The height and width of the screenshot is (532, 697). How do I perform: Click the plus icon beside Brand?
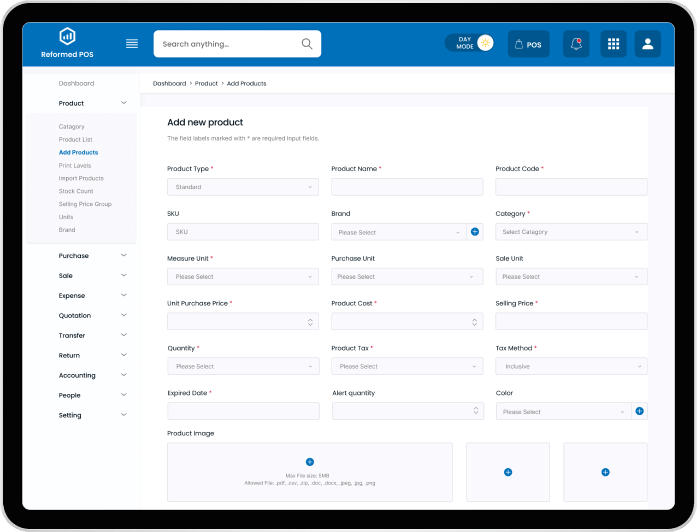point(475,232)
